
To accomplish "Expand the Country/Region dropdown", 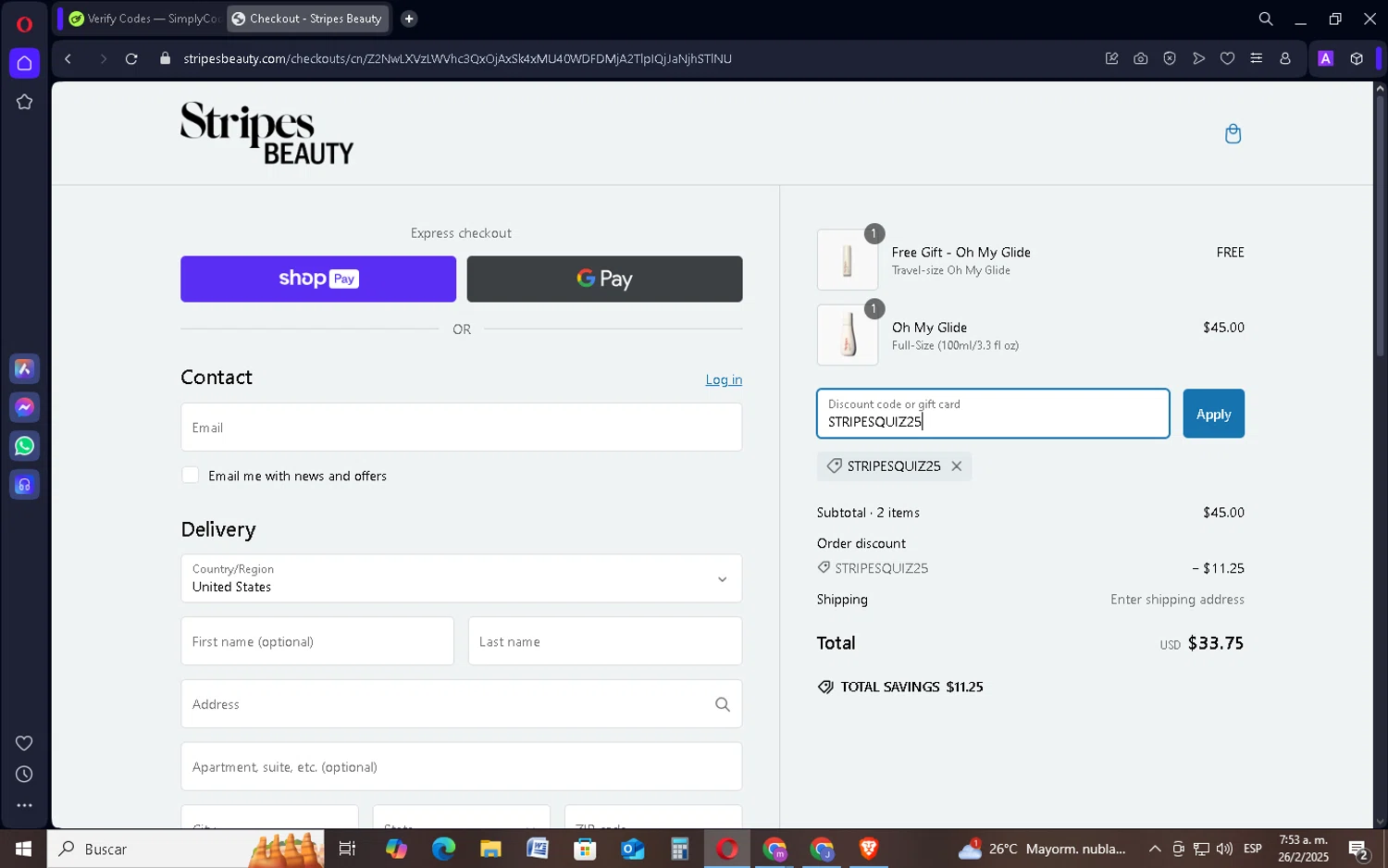I will [461, 578].
